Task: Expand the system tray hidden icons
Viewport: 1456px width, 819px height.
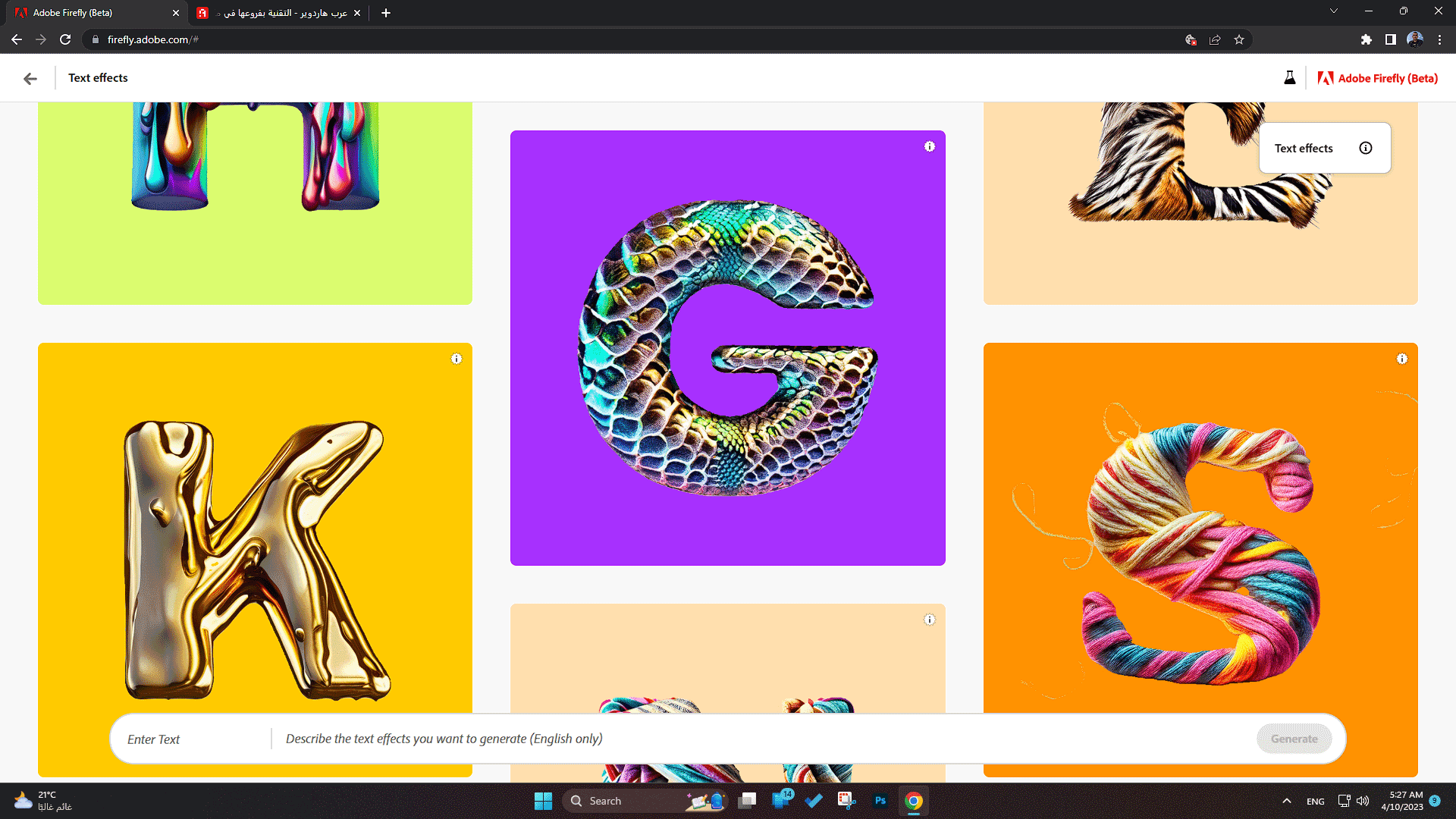Action: [1287, 801]
